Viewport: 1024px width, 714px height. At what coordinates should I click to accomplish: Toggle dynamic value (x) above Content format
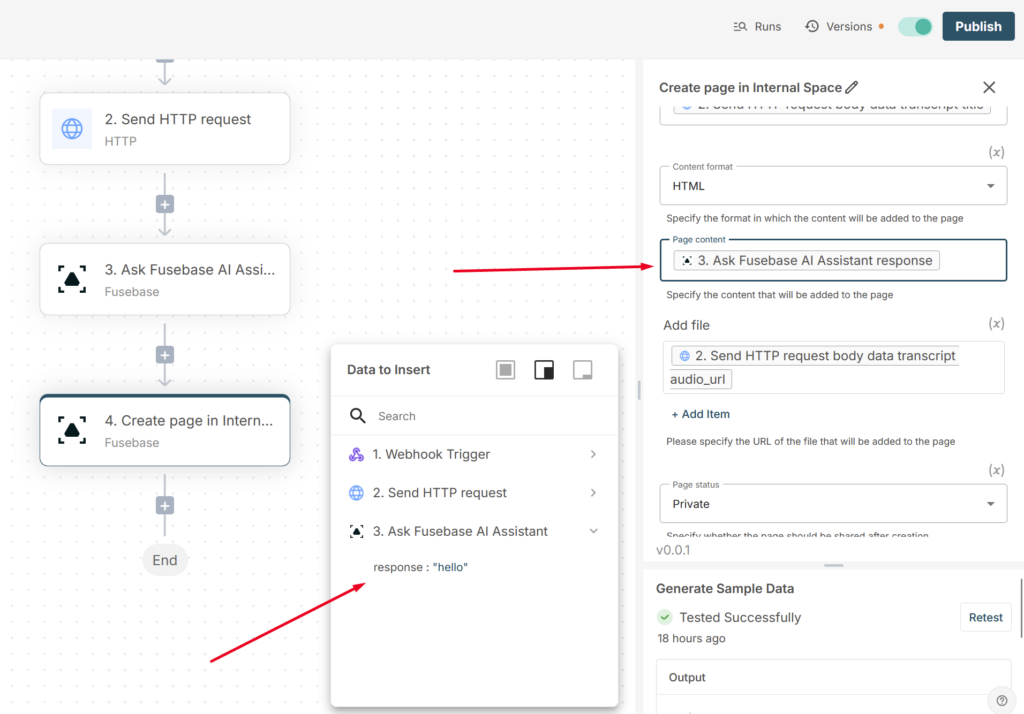(x=996, y=152)
